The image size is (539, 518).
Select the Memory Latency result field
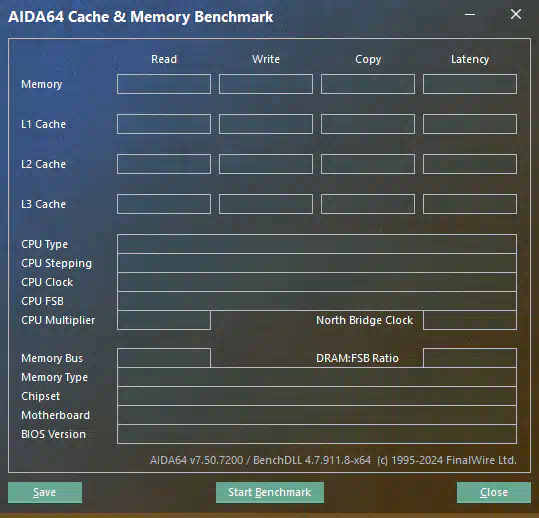click(470, 84)
